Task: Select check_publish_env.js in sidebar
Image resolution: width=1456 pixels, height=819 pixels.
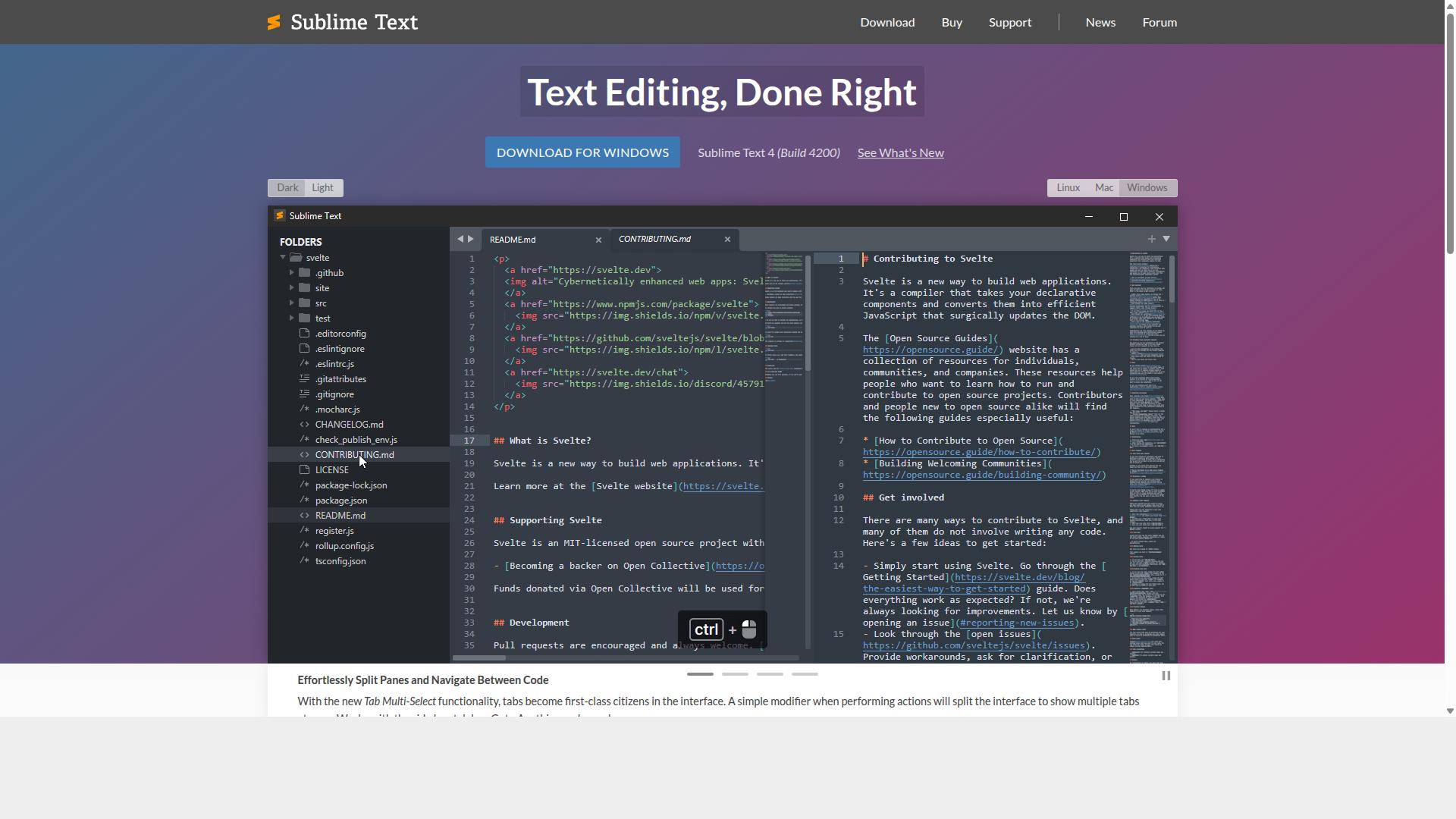Action: [356, 440]
